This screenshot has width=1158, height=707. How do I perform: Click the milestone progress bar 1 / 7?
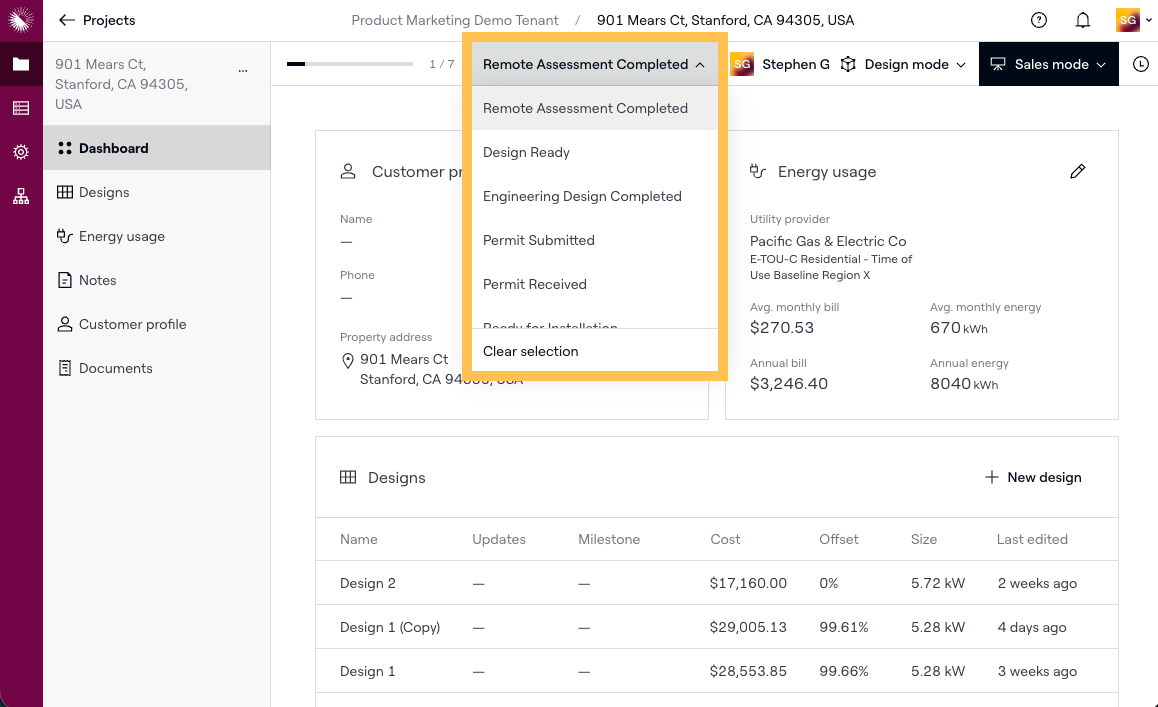click(x=350, y=64)
